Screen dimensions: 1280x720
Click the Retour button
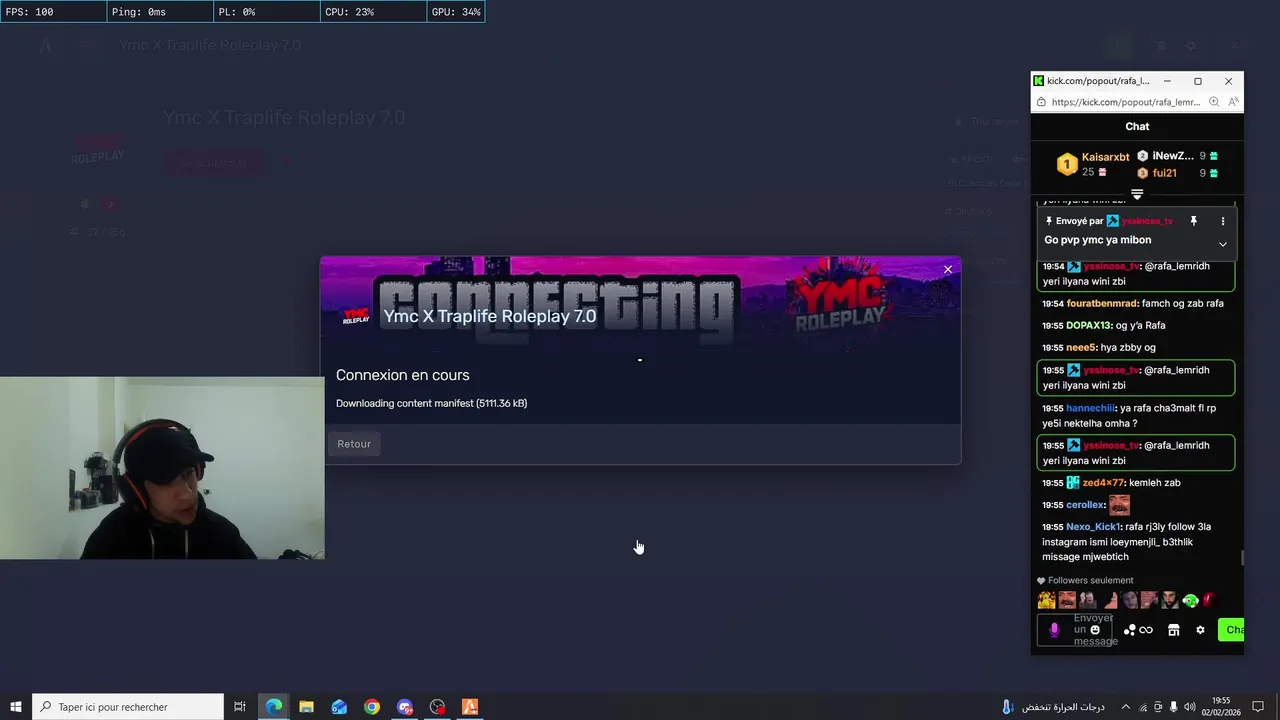[354, 444]
